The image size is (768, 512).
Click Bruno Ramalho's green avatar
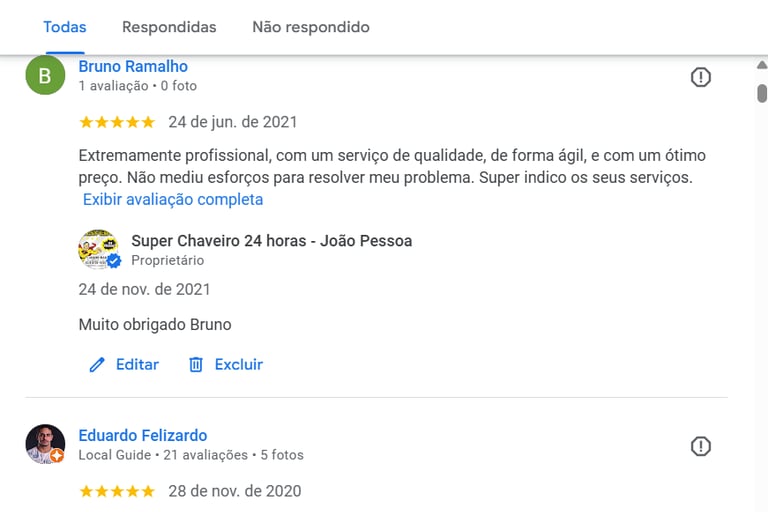click(x=45, y=75)
